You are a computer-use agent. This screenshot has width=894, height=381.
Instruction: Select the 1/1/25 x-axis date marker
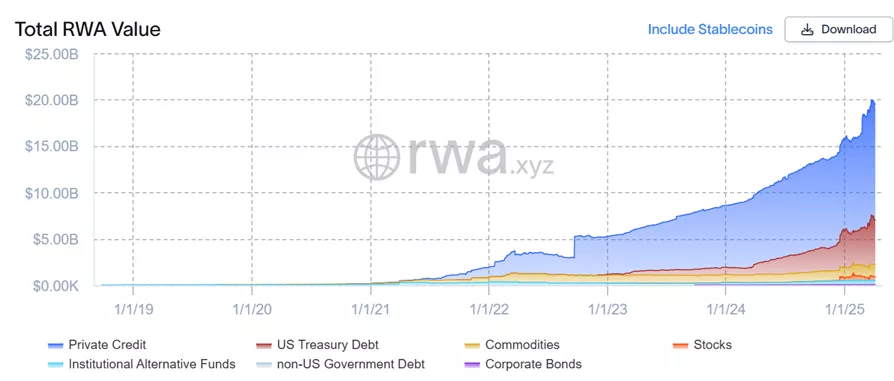(844, 309)
